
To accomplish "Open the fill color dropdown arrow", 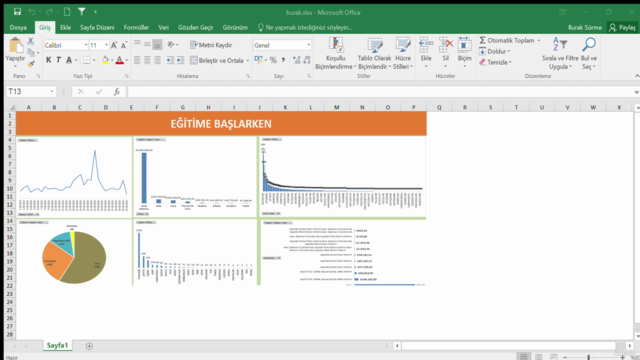I will point(112,60).
